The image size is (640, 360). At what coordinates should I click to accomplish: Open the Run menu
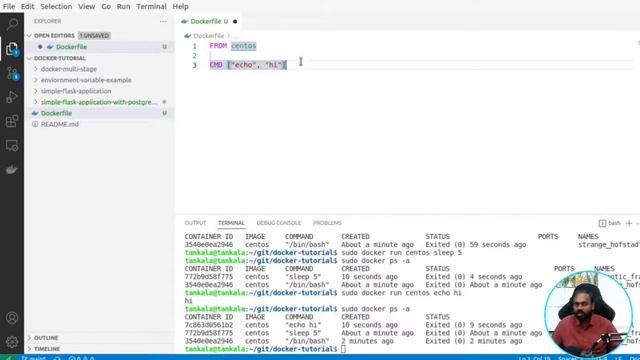coord(123,7)
